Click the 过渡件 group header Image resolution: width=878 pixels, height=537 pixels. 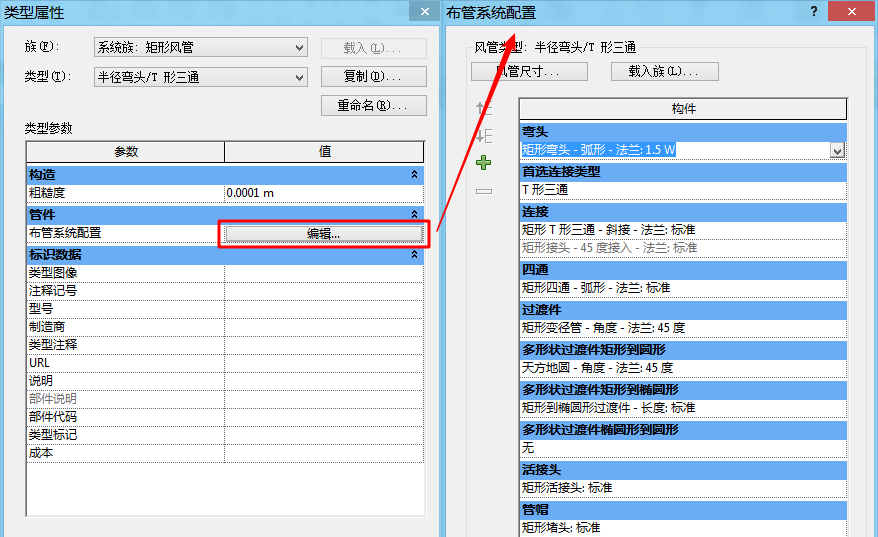point(683,310)
